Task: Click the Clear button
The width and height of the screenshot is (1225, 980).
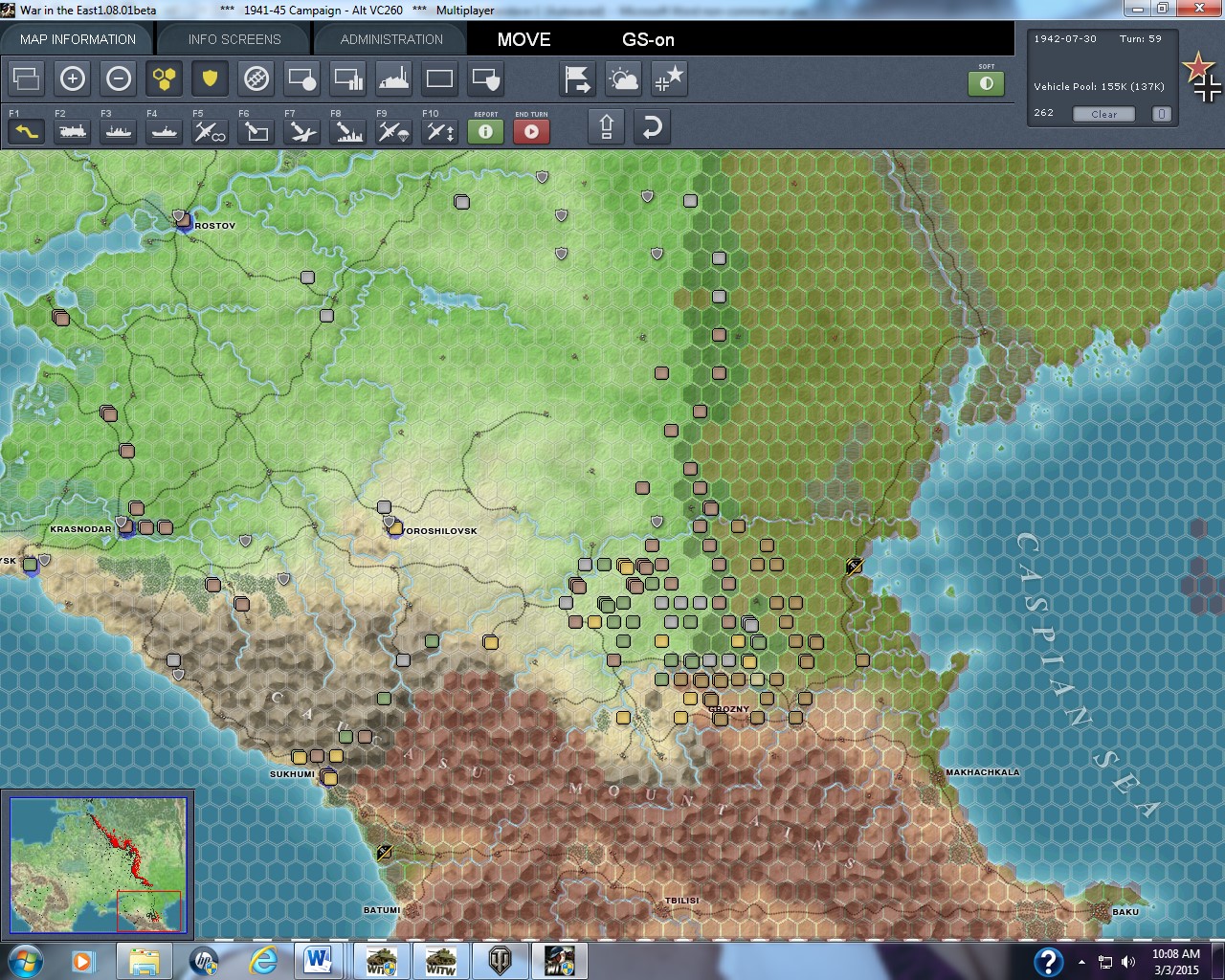Action: click(1103, 114)
